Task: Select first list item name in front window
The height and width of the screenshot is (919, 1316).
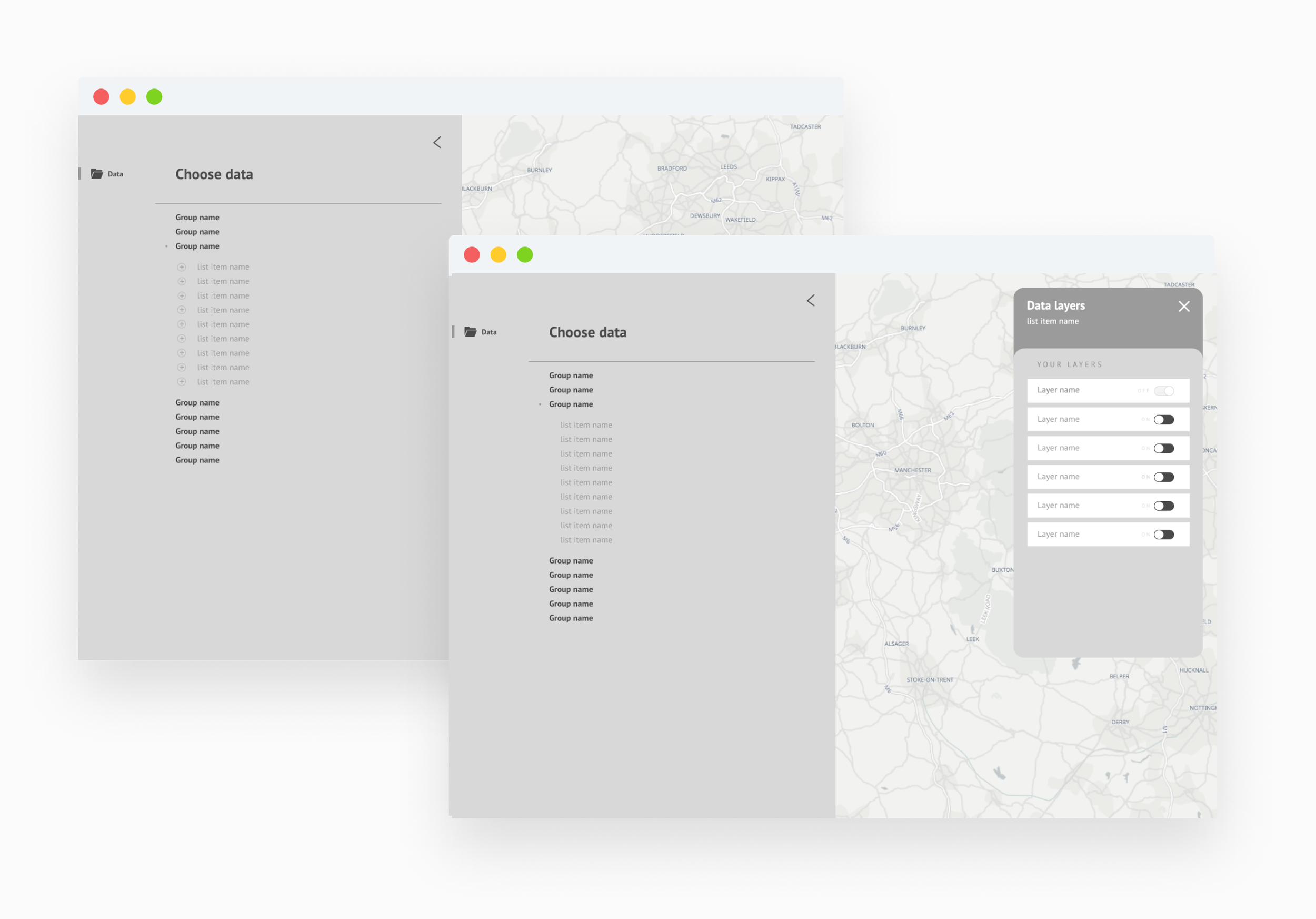Action: point(586,426)
